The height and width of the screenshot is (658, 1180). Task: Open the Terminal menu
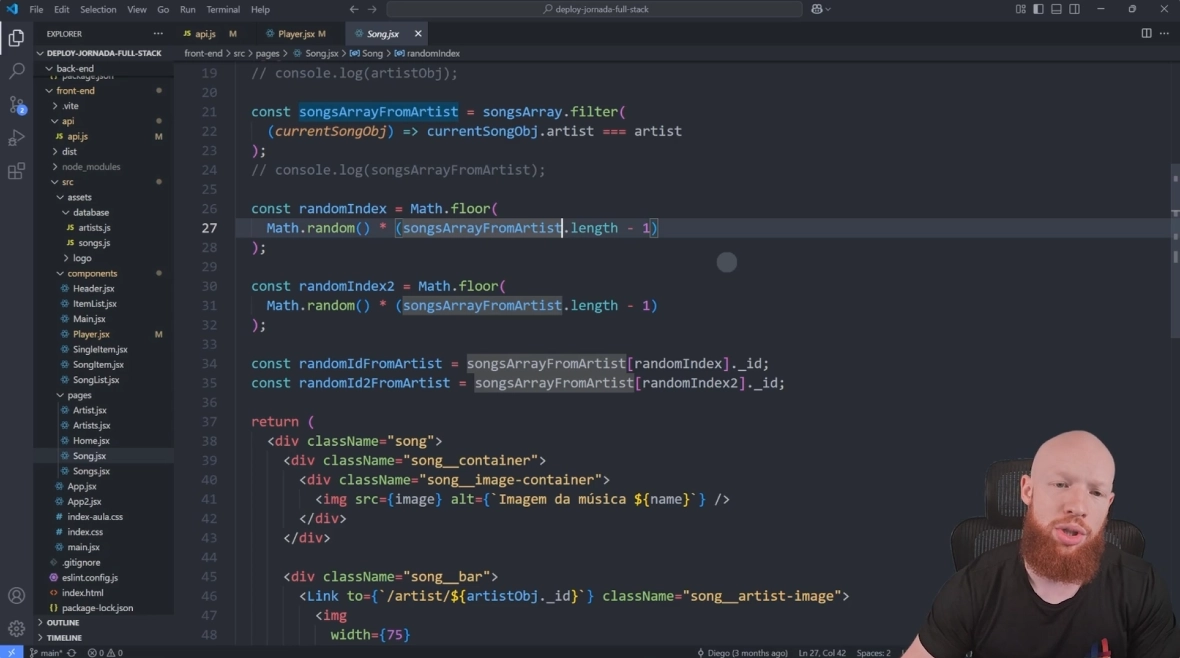(222, 9)
